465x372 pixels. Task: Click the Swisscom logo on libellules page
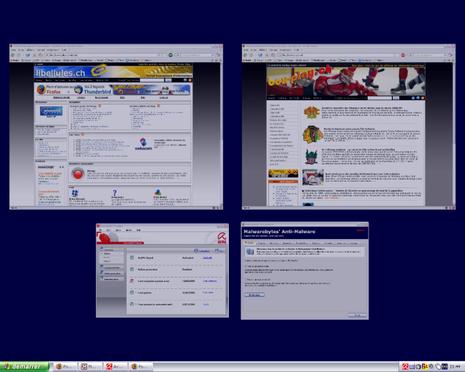pos(143,144)
